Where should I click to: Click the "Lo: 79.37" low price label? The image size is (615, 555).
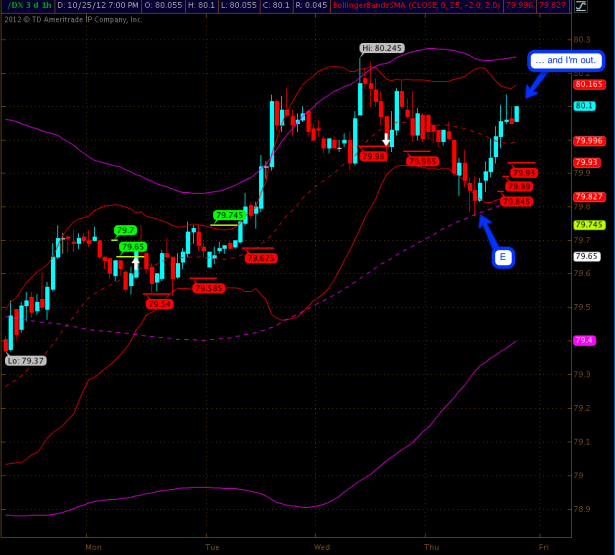25,360
